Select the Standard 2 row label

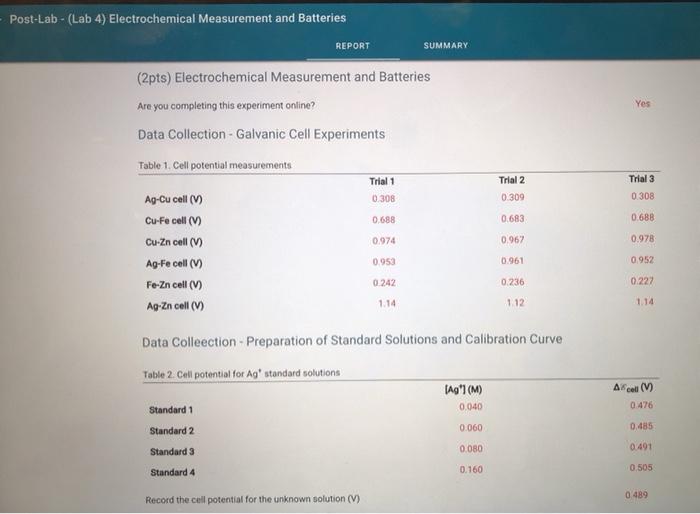[172, 430]
